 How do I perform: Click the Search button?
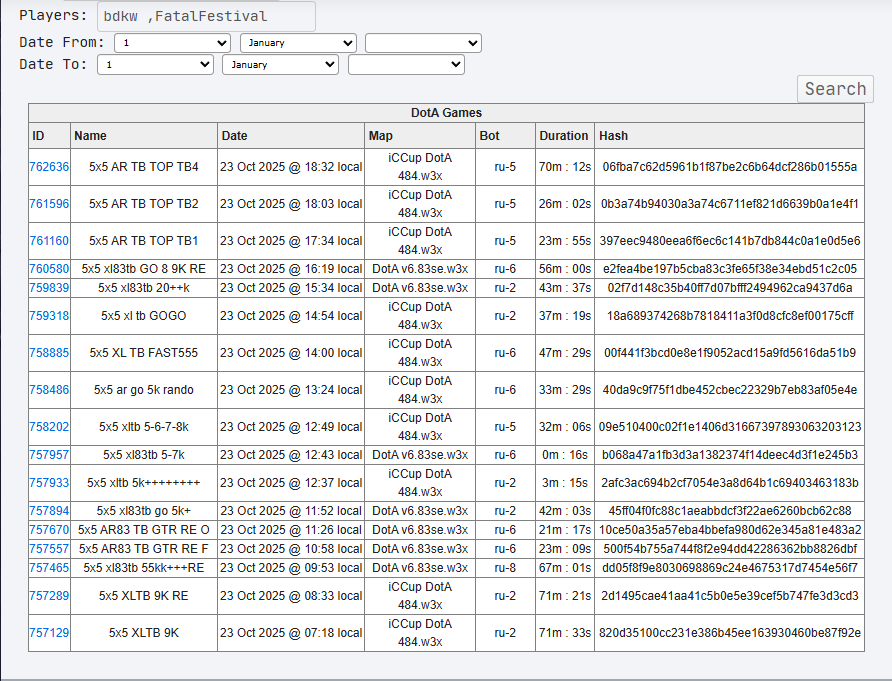835,89
